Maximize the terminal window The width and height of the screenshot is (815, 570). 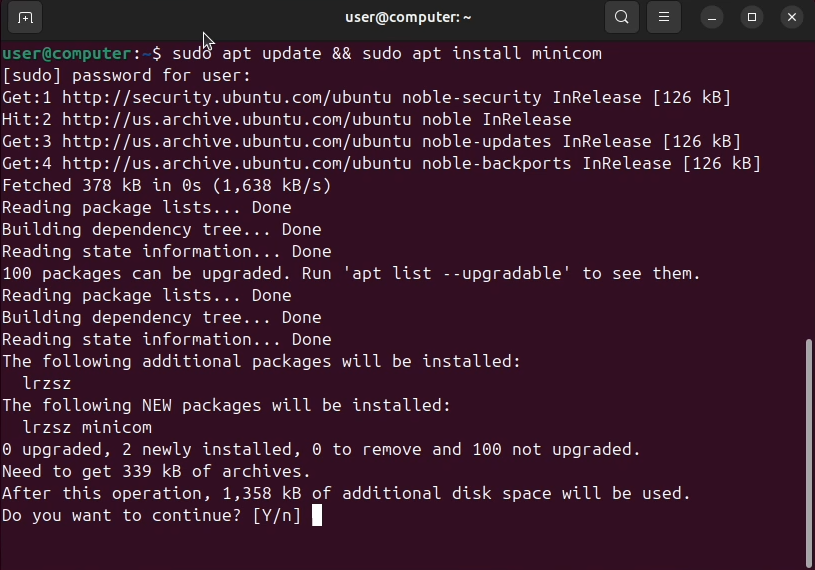pos(752,17)
